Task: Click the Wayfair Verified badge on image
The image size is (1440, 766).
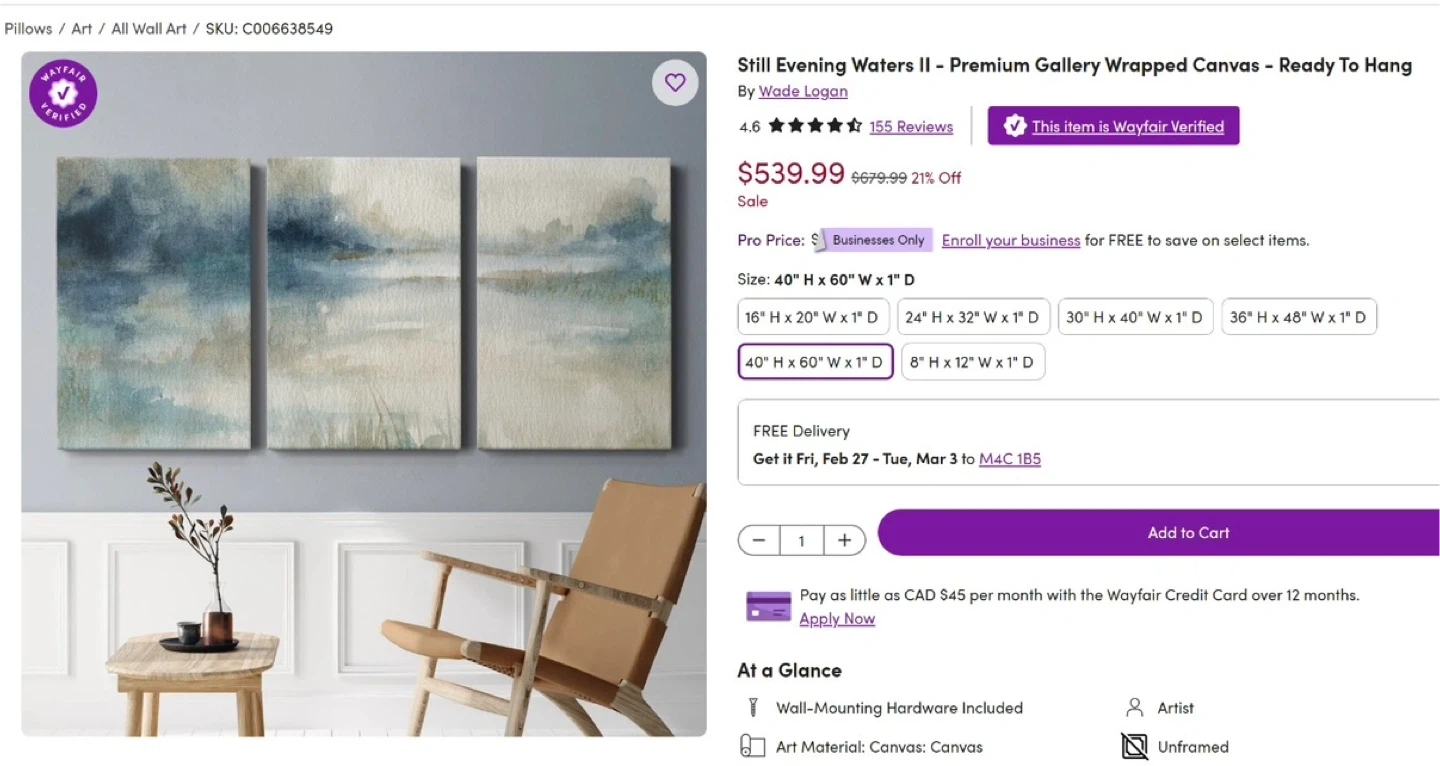Action: pyautogui.click(x=63, y=94)
